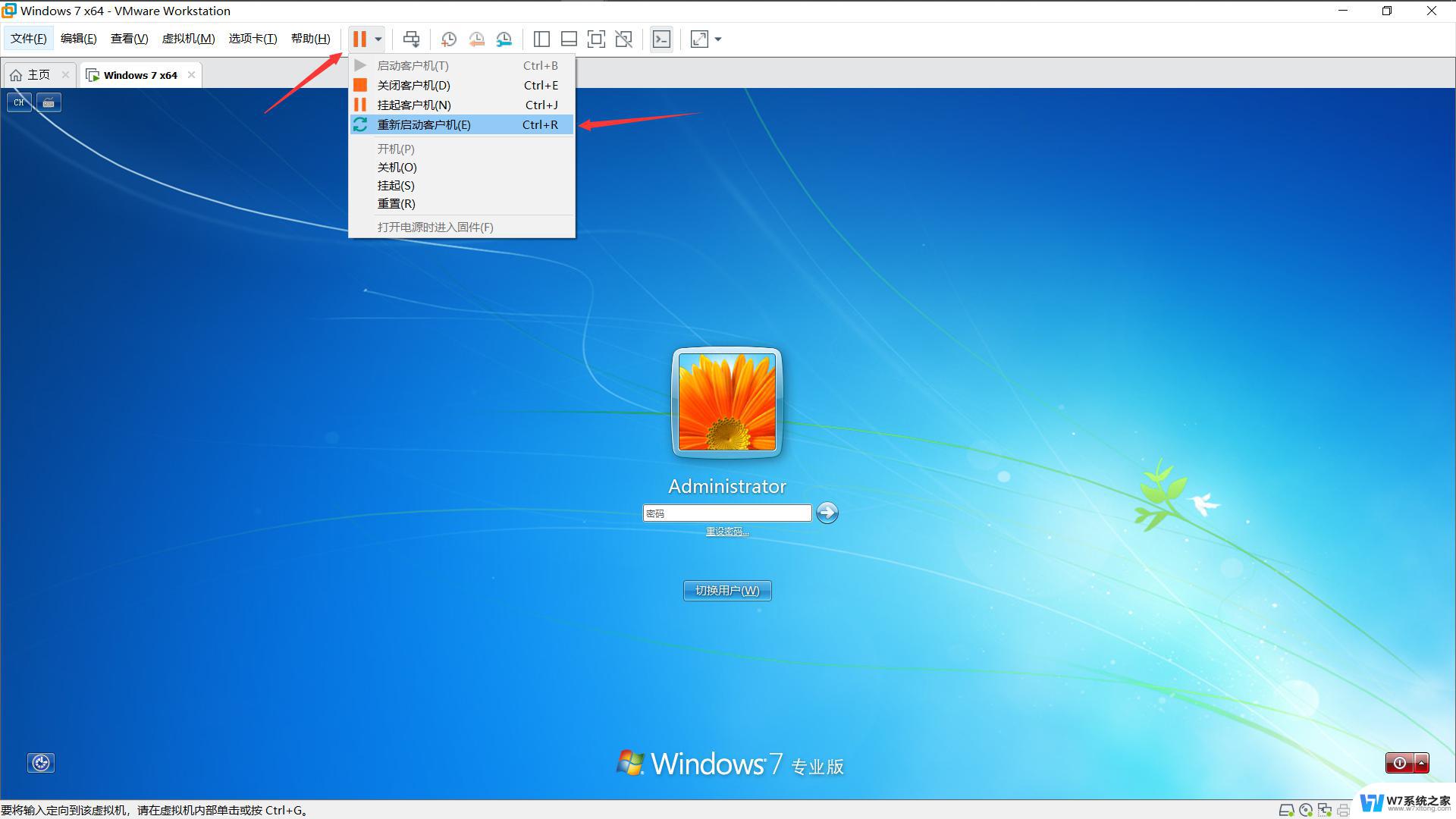
Task: Open the 文件(F) menu
Action: [29, 39]
